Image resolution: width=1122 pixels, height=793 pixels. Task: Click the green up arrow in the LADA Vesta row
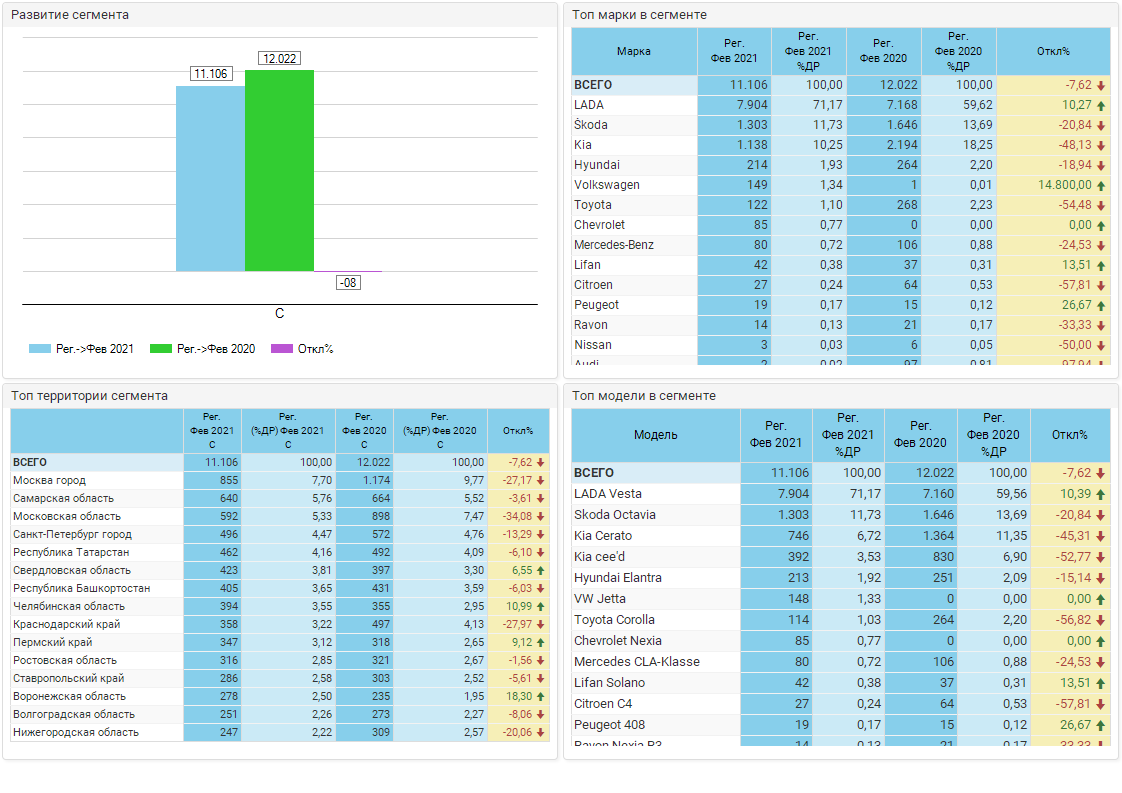click(1101, 494)
